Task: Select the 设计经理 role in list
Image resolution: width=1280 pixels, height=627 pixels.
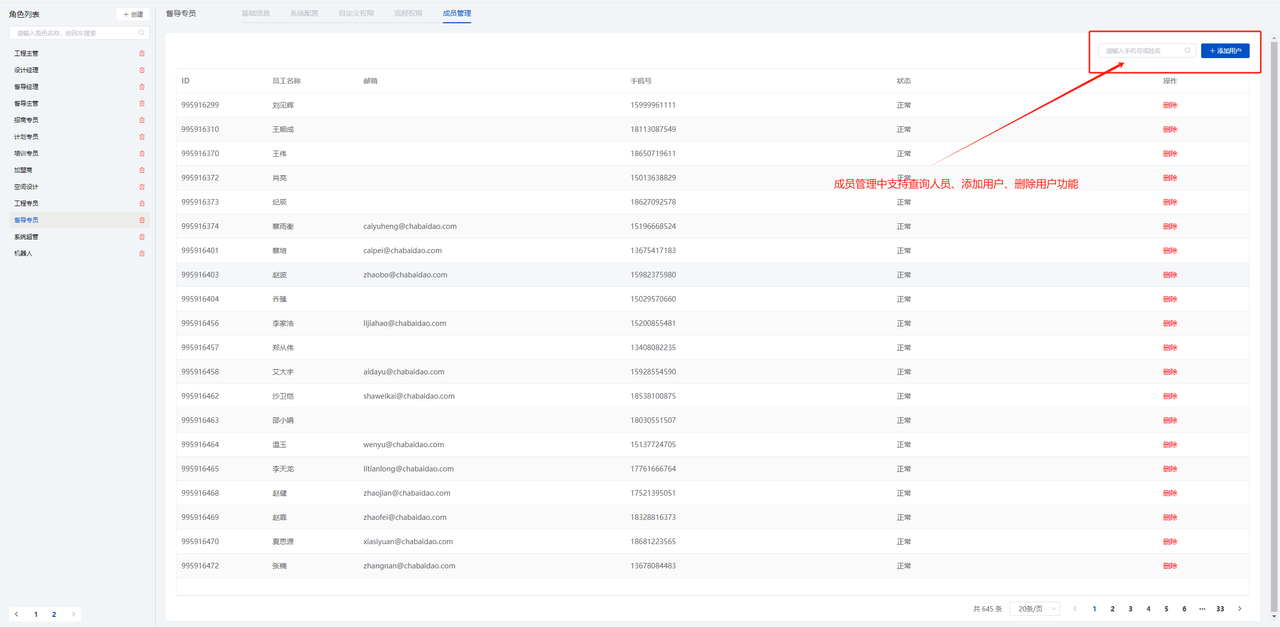Action: click(x=26, y=70)
